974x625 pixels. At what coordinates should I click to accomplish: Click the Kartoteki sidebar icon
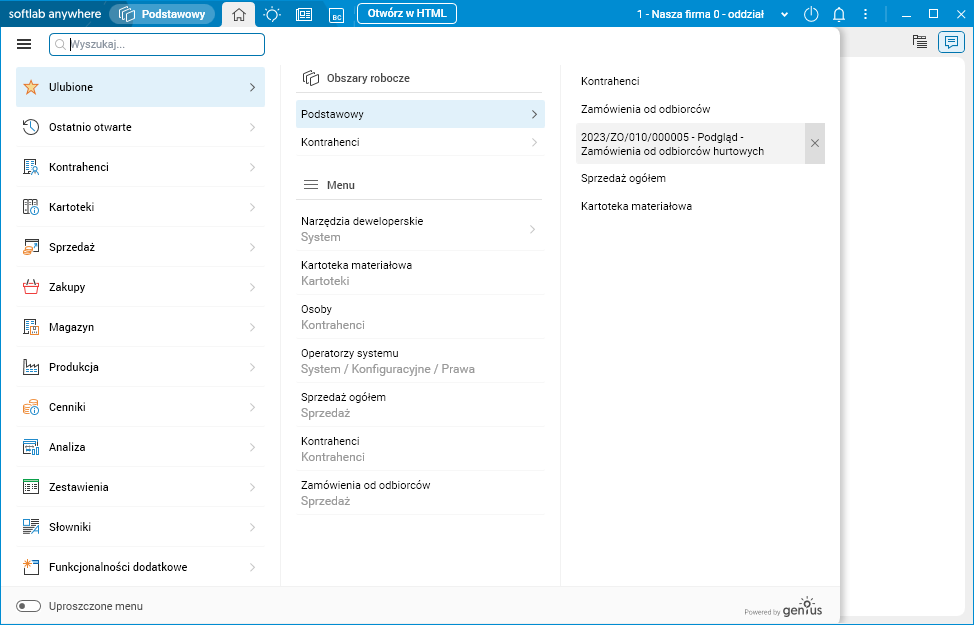(30, 207)
